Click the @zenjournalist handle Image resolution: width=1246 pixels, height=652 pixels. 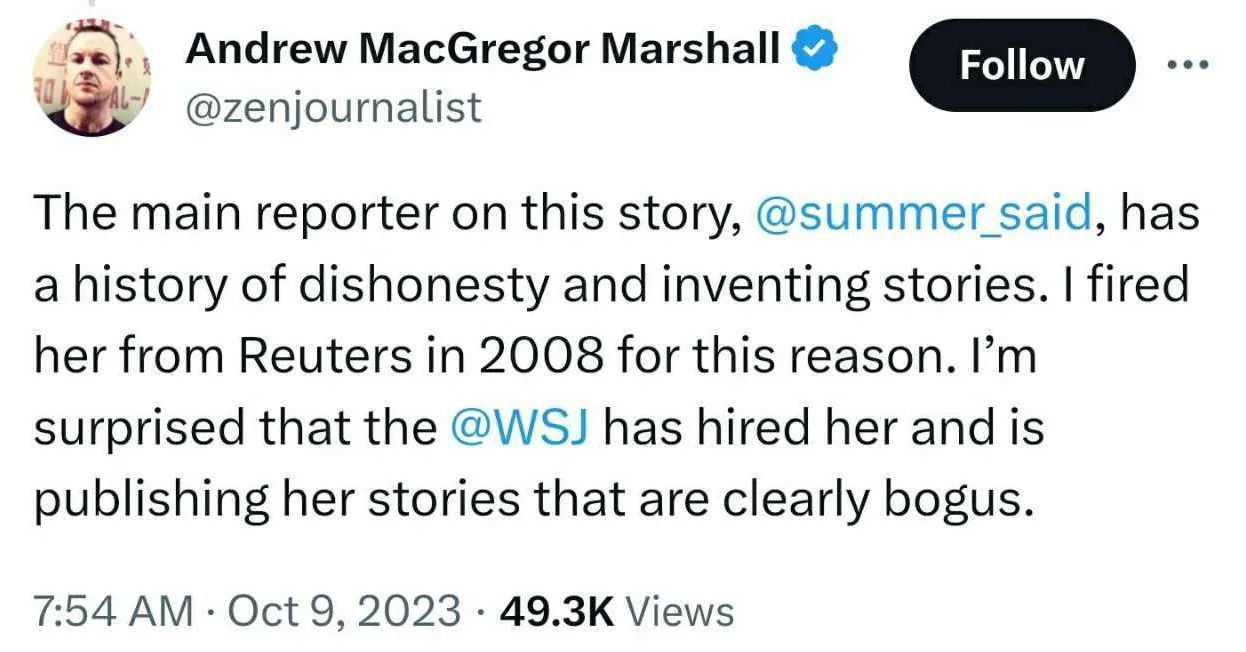[x=333, y=106]
